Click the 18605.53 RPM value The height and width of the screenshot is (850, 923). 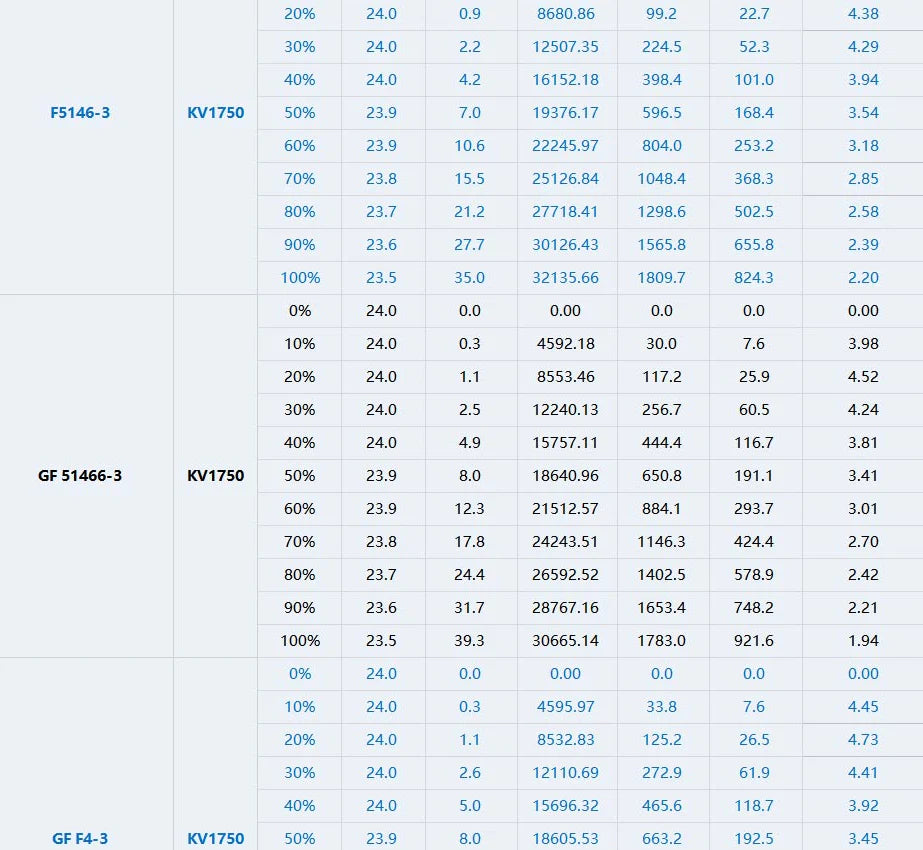[x=565, y=839]
